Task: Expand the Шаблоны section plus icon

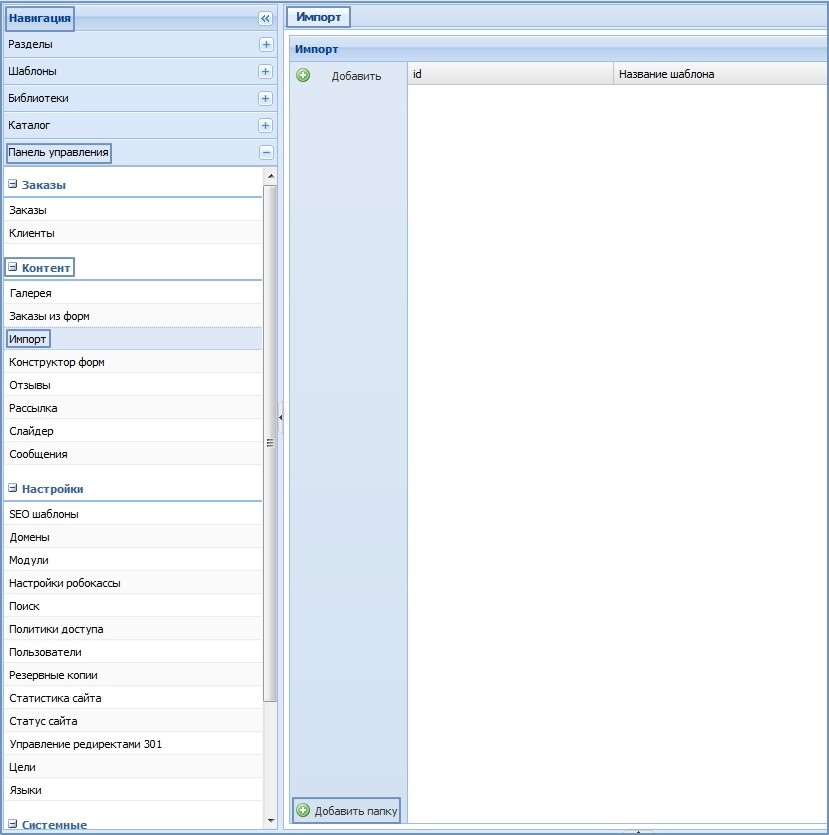Action: click(265, 72)
